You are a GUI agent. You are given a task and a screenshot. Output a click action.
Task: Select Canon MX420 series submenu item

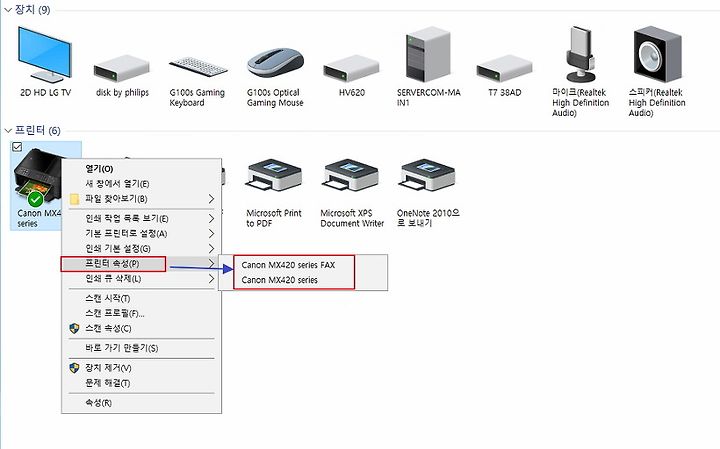point(303,280)
